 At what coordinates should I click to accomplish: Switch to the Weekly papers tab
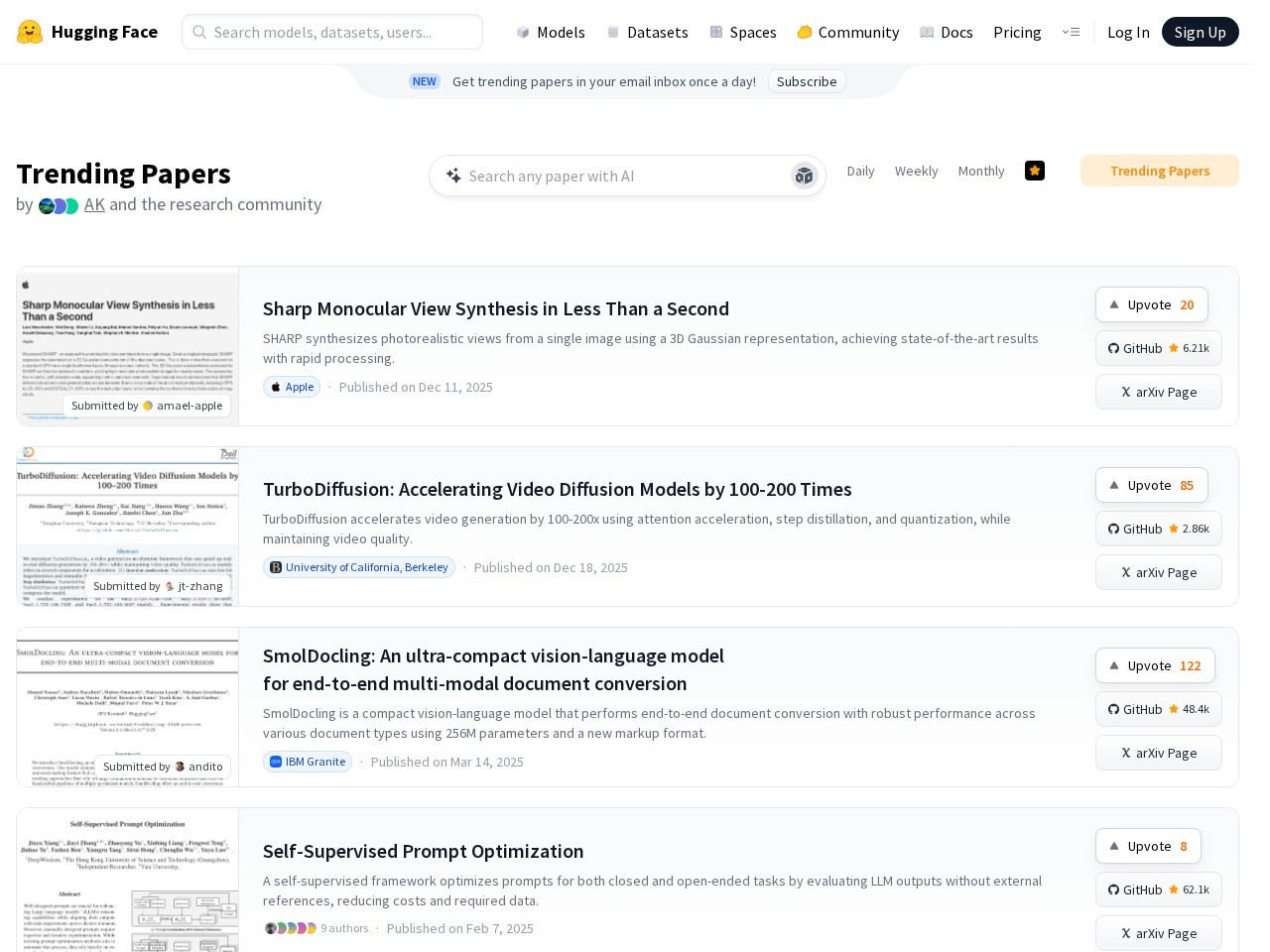916,172
